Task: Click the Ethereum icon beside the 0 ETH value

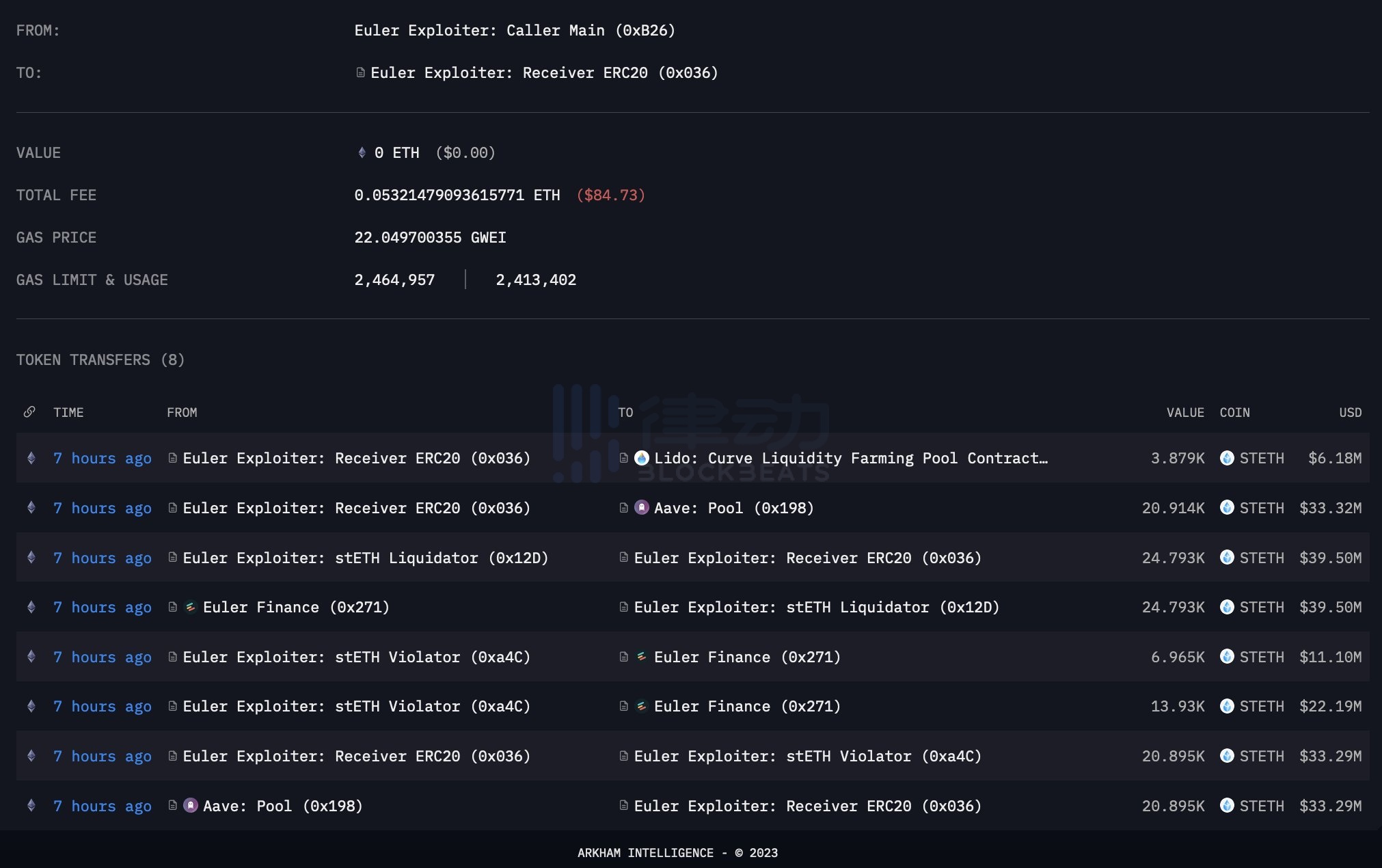Action: (x=362, y=152)
